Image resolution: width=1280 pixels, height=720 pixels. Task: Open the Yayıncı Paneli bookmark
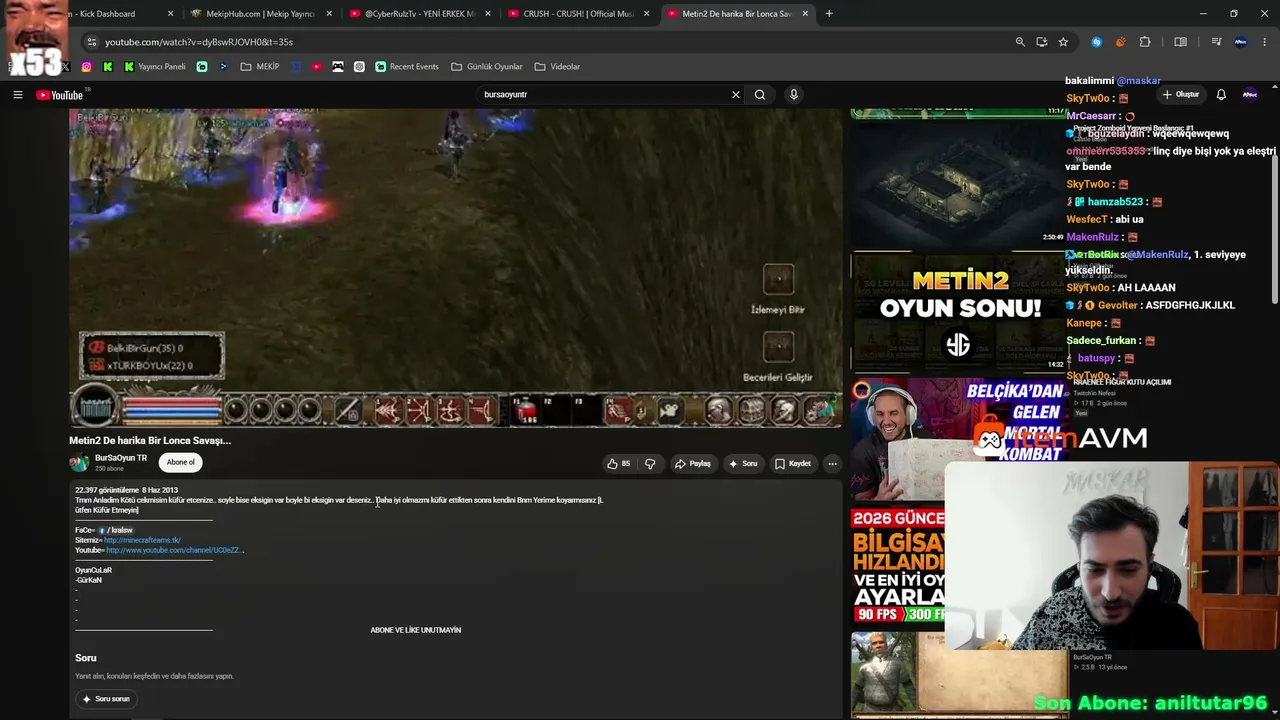[155, 67]
